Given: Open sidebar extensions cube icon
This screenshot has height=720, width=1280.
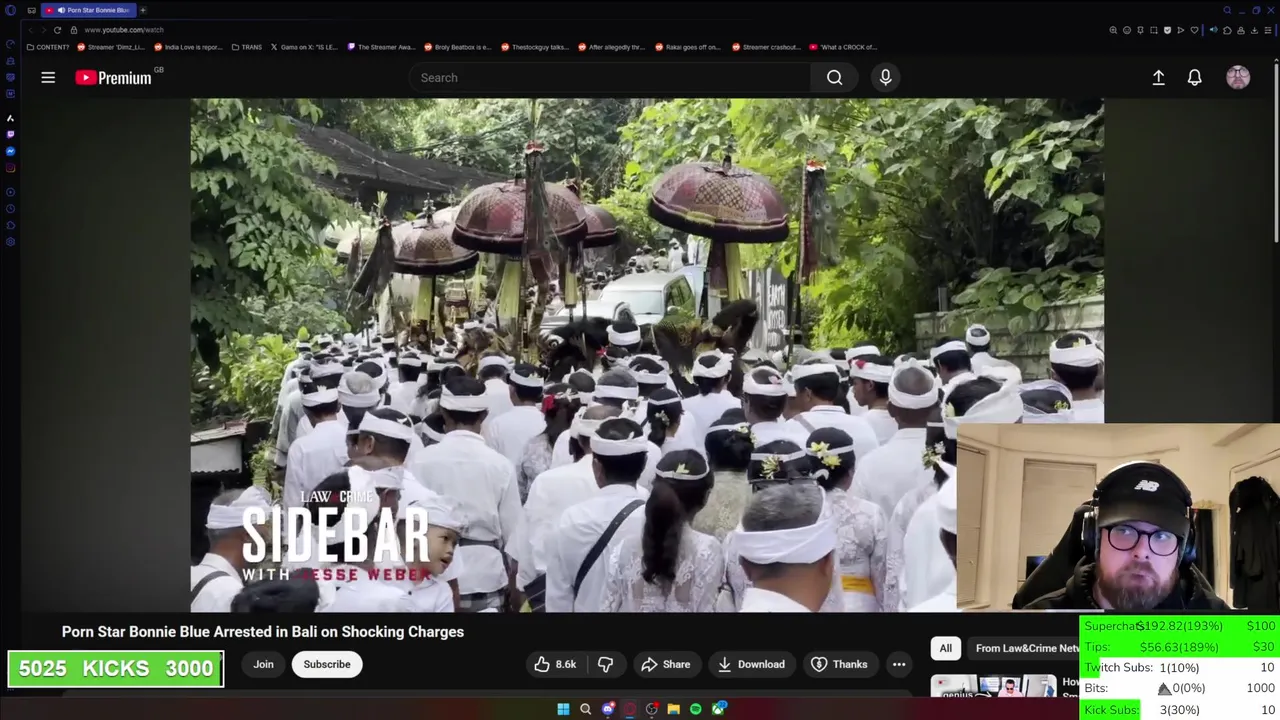Looking at the screenshot, I should point(11,225).
